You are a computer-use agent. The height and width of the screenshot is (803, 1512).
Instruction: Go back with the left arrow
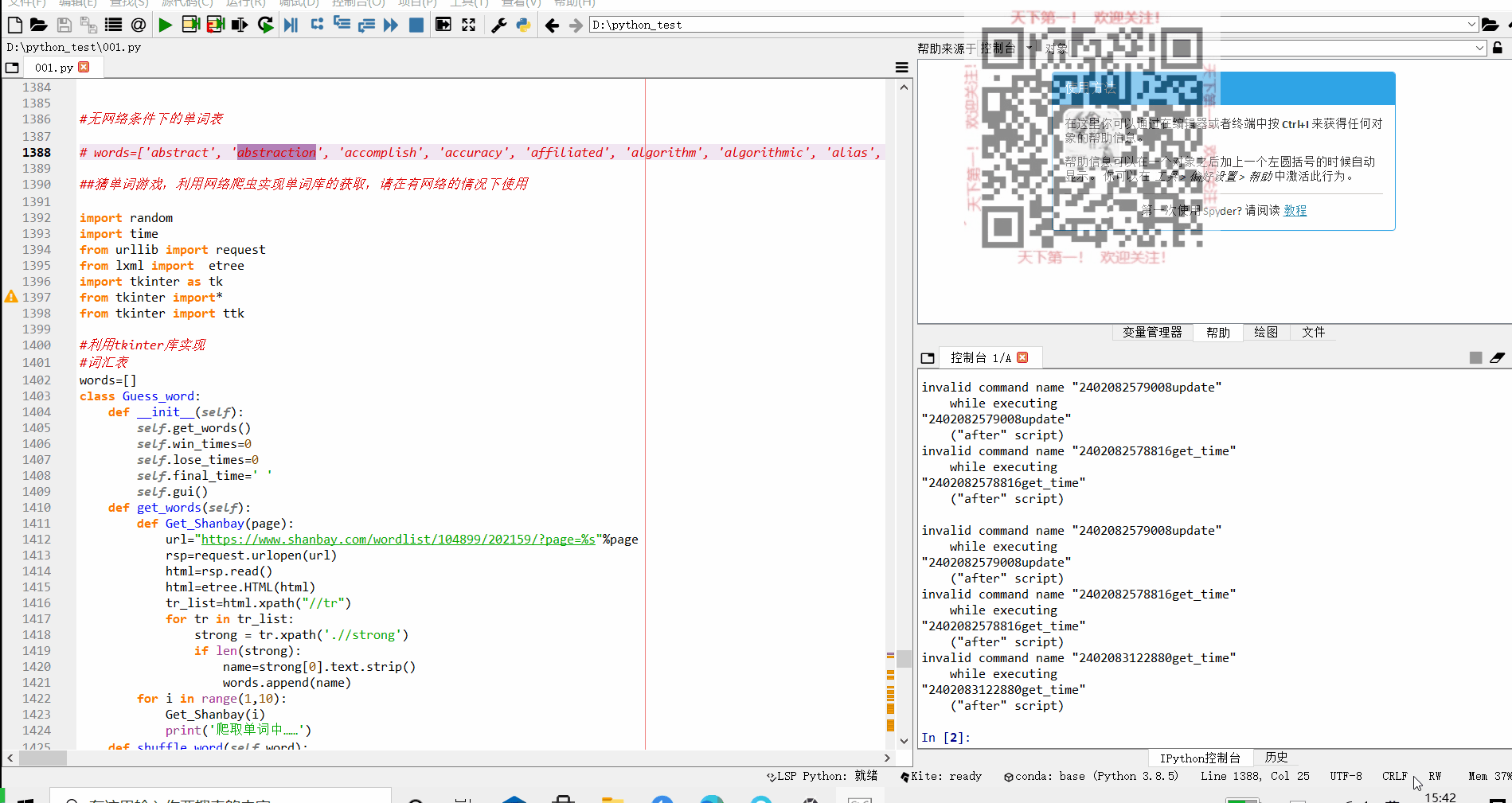pyautogui.click(x=552, y=25)
